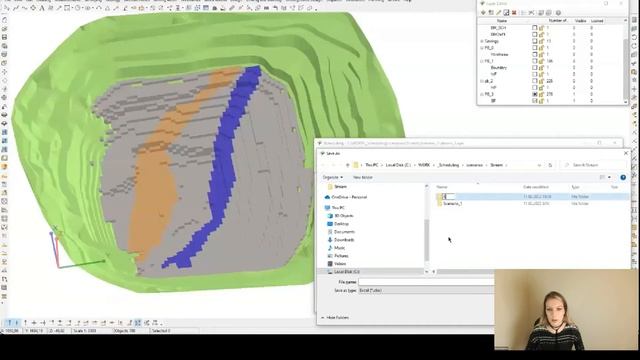Click the scenarios breadcrumb in address bar
This screenshot has height=360, width=640.
(474, 165)
